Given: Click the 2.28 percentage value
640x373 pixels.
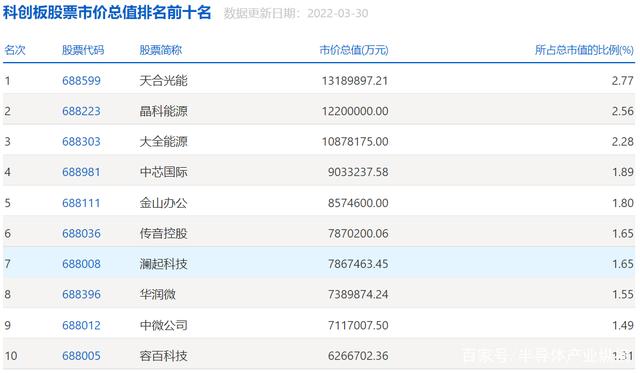Looking at the screenshot, I should coord(622,142).
